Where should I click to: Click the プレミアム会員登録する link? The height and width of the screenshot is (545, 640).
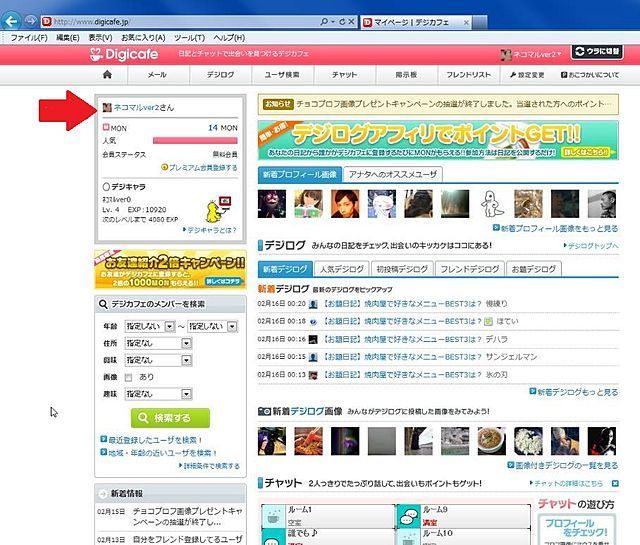(x=203, y=169)
